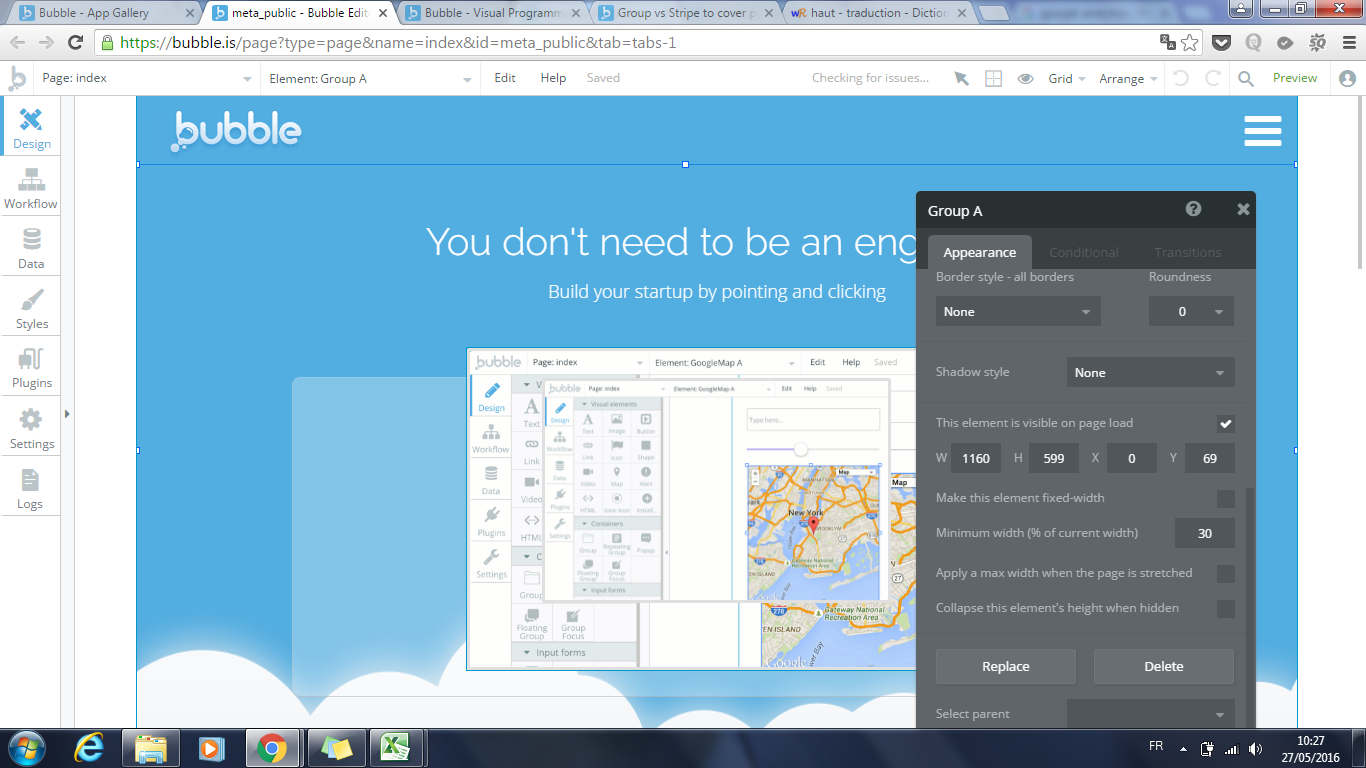1366x768 pixels.
Task: Reload the current browser page
Action: tap(75, 42)
